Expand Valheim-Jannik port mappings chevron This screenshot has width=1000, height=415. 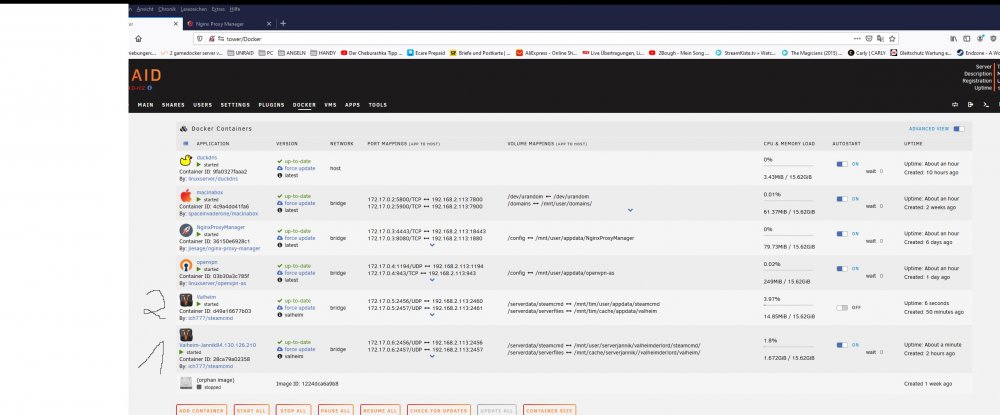[432, 356]
